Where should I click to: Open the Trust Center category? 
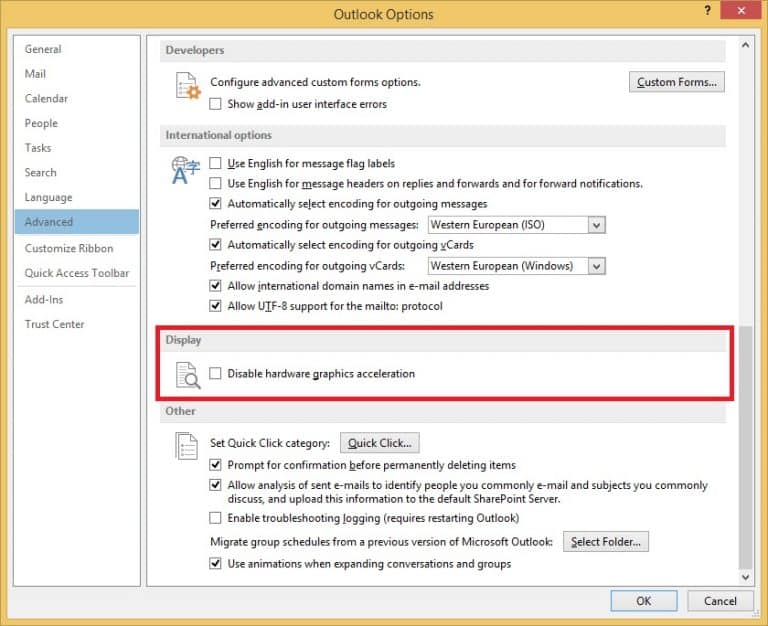coord(77,324)
